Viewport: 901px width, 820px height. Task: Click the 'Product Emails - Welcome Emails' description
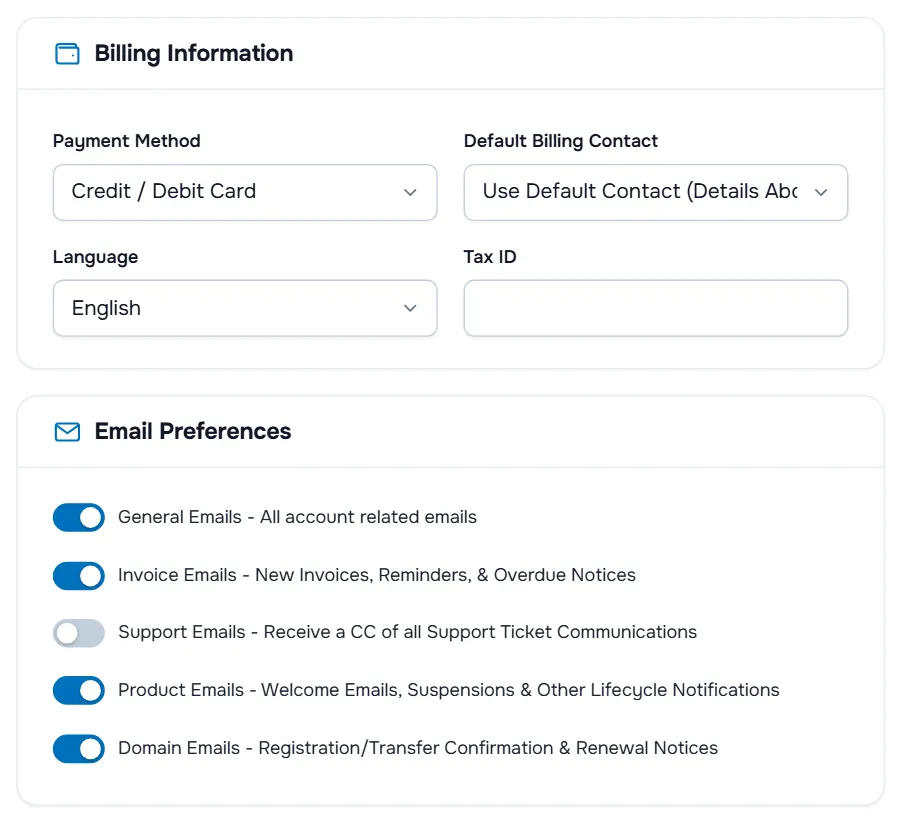(x=449, y=690)
